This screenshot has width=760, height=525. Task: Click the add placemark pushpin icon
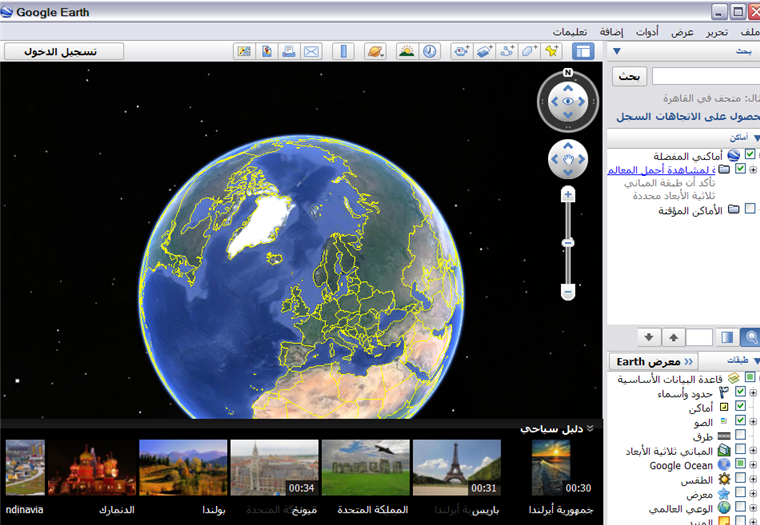550,51
